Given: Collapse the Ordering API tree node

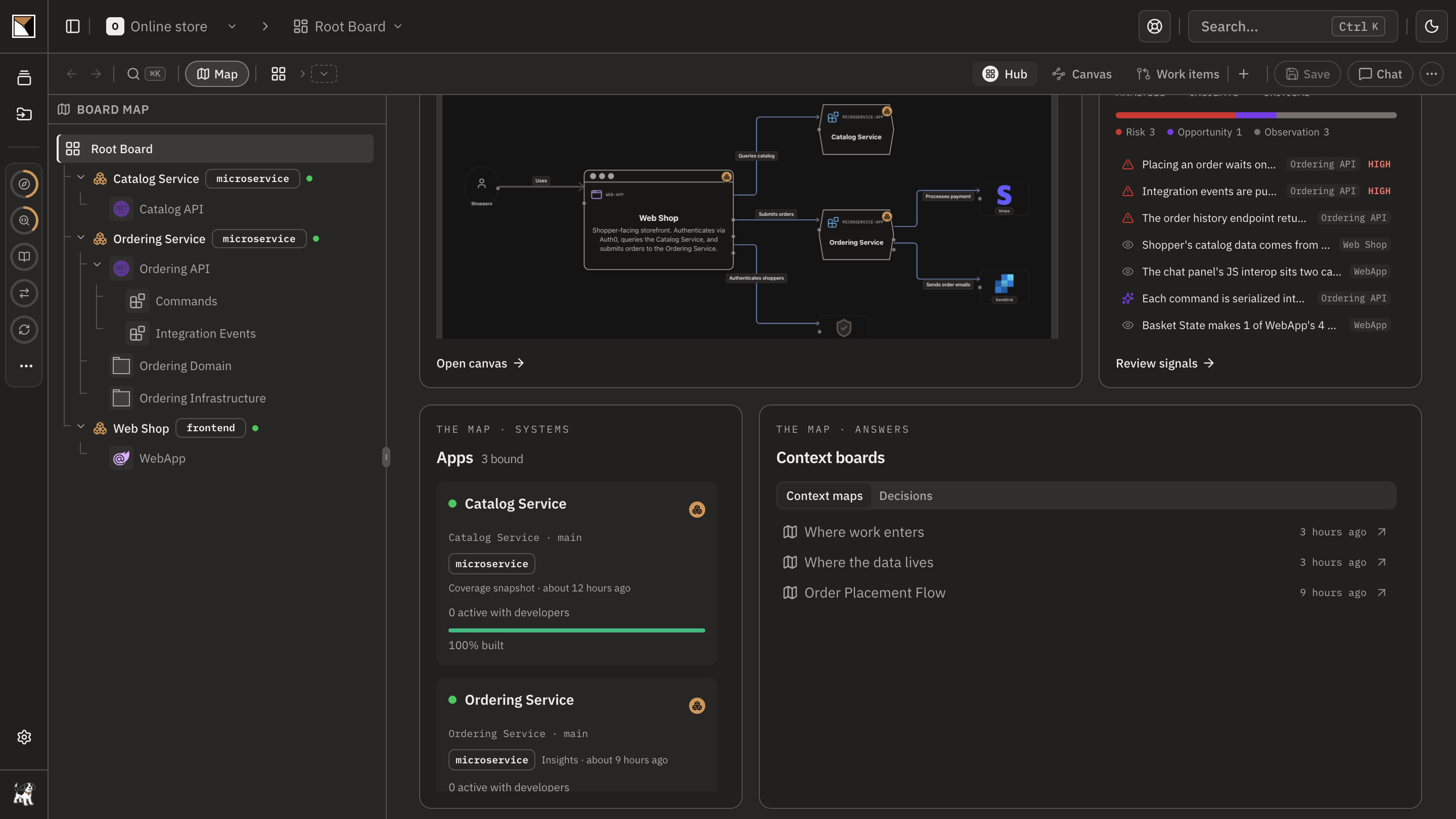Looking at the screenshot, I should (97, 264).
